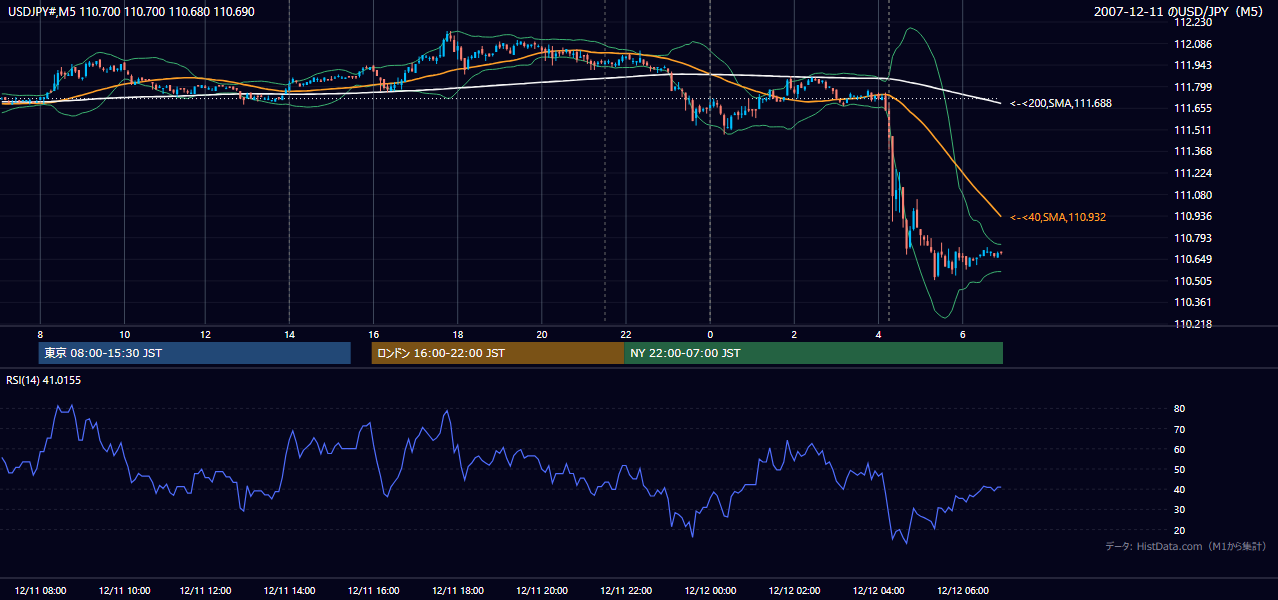The width and height of the screenshot is (1278, 600).
Task: Click the bottom time label 12/11 14:00
Action: click(x=289, y=591)
